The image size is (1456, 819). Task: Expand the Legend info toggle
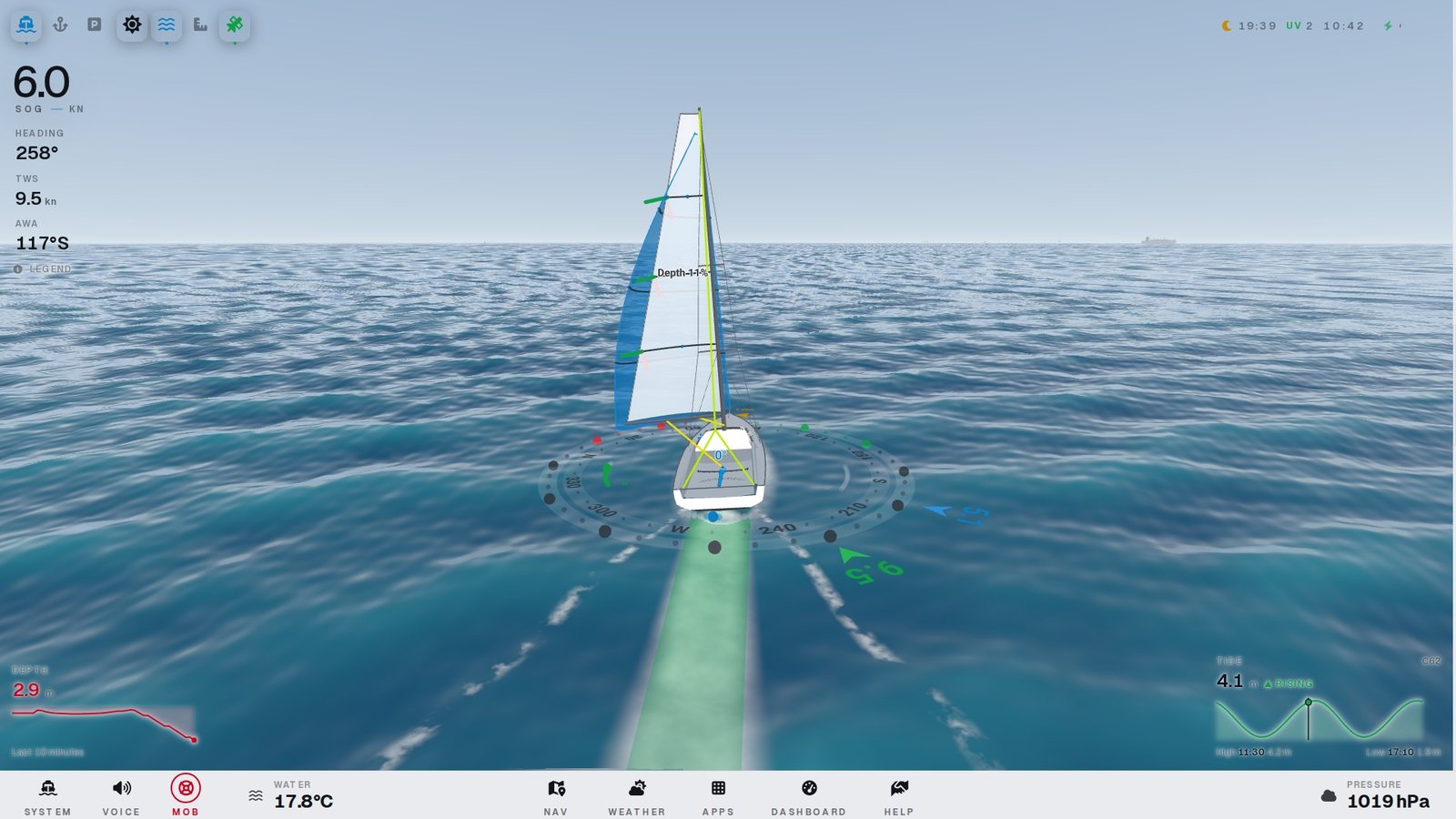click(43, 269)
